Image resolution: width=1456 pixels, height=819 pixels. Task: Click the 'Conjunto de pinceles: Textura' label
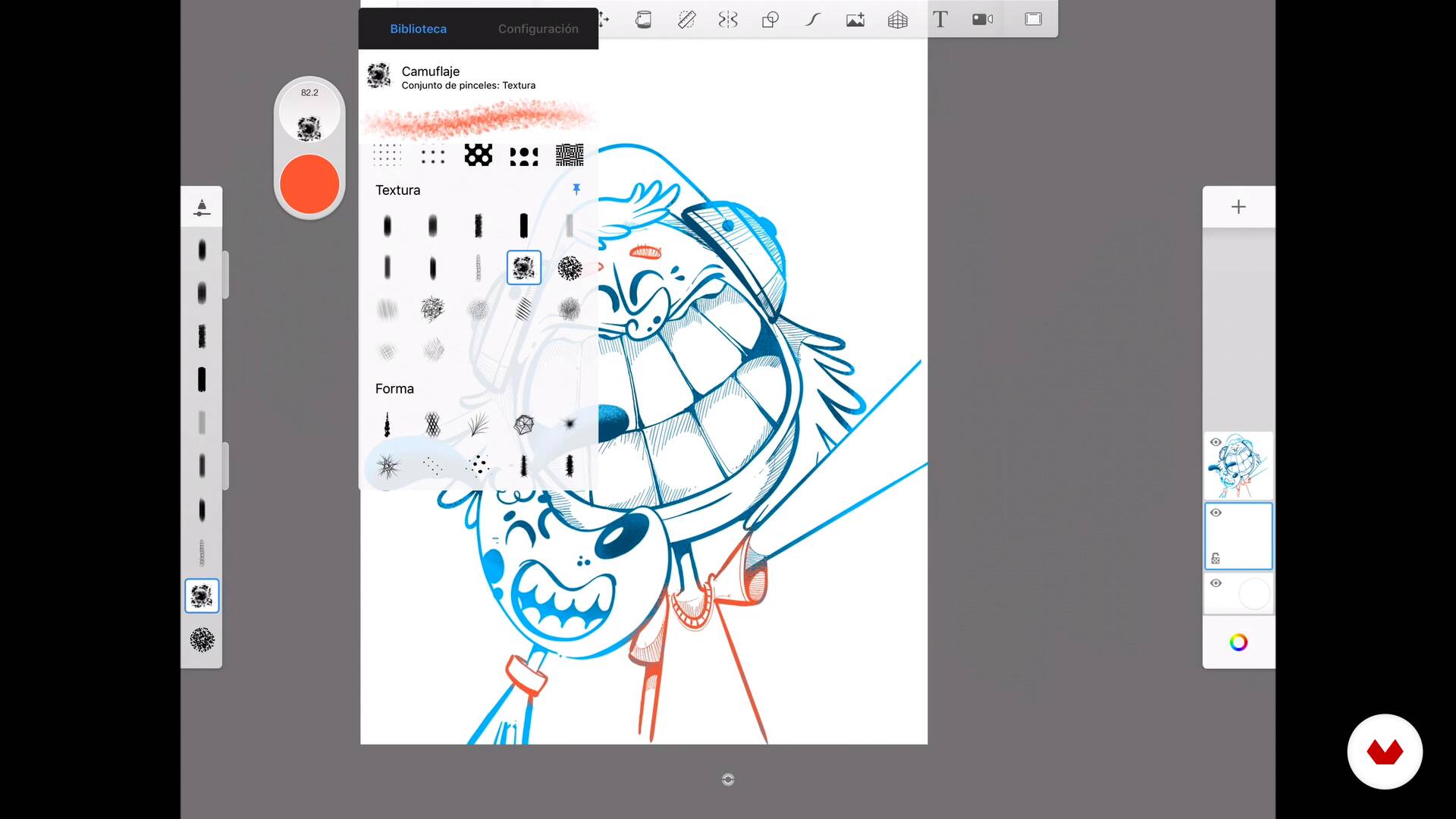click(x=468, y=86)
